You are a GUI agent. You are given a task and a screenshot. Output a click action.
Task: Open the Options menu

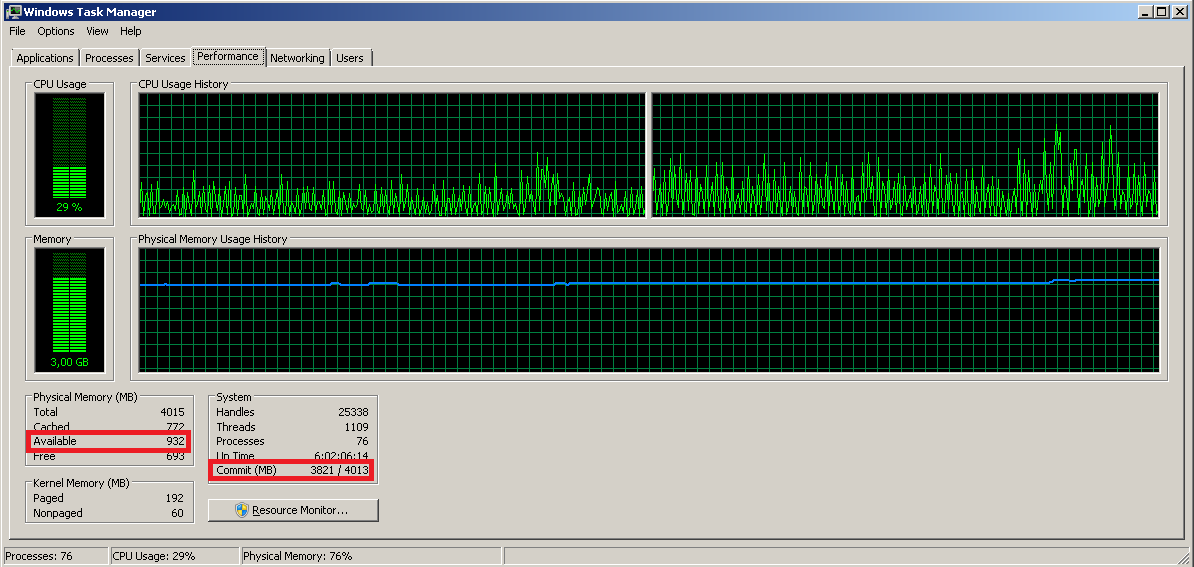pos(56,31)
